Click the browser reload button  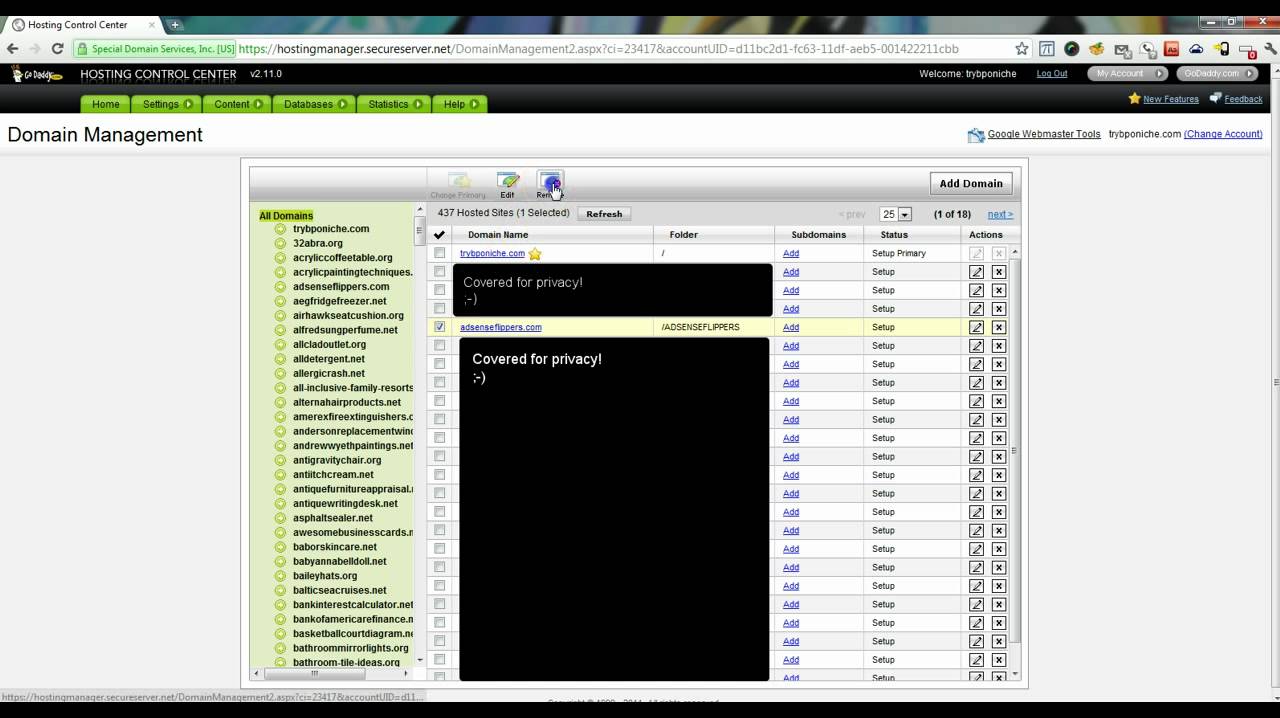[57, 48]
